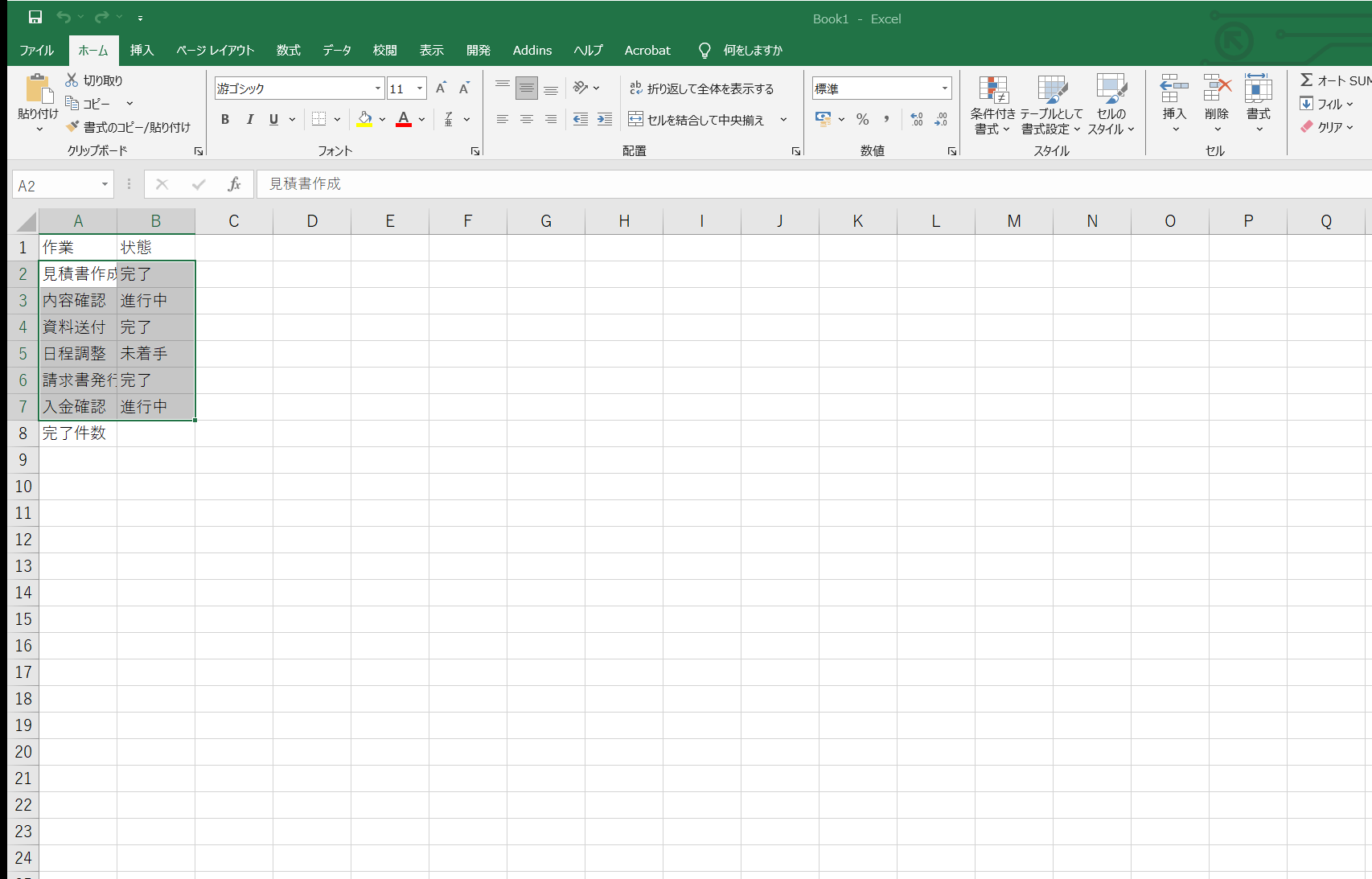This screenshot has height=879, width=1372.
Task: Toggle middle vertical alignment
Action: pos(527,88)
